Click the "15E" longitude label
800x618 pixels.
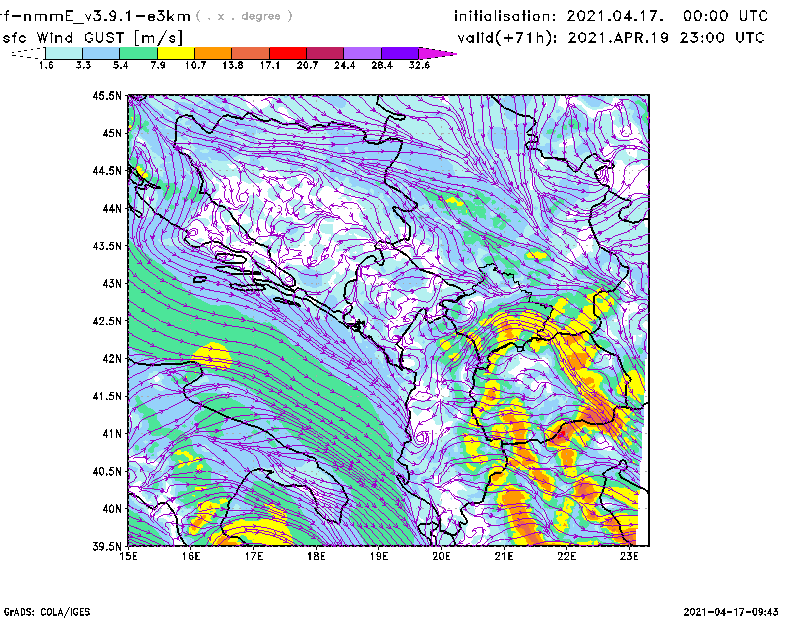(128, 556)
